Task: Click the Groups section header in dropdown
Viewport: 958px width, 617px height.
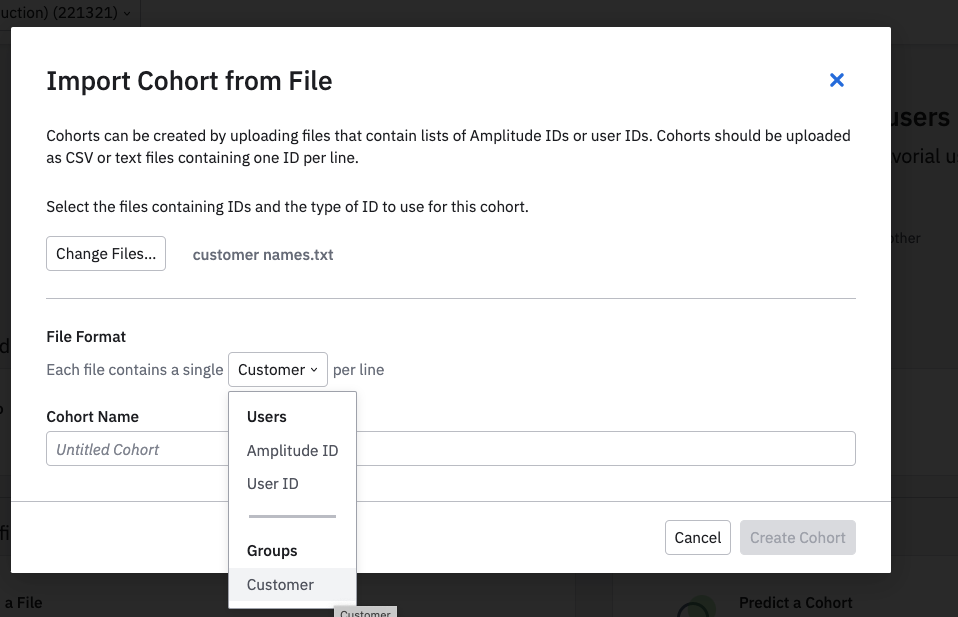Action: 272,551
